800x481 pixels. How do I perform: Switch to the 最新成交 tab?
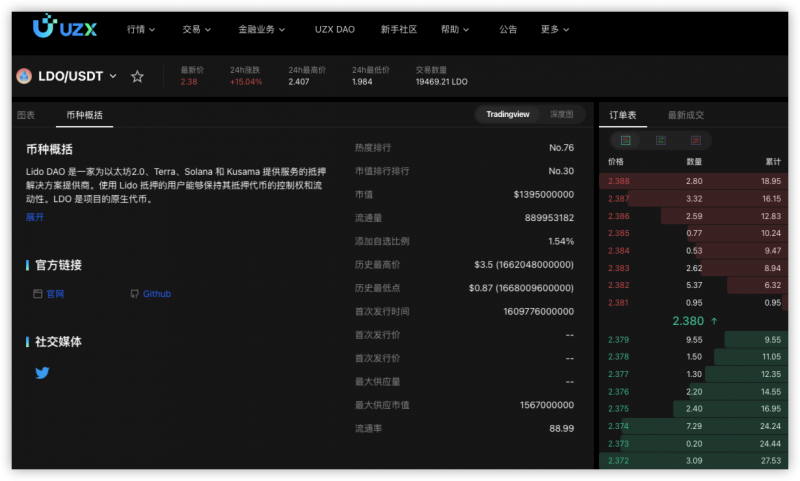pos(686,115)
